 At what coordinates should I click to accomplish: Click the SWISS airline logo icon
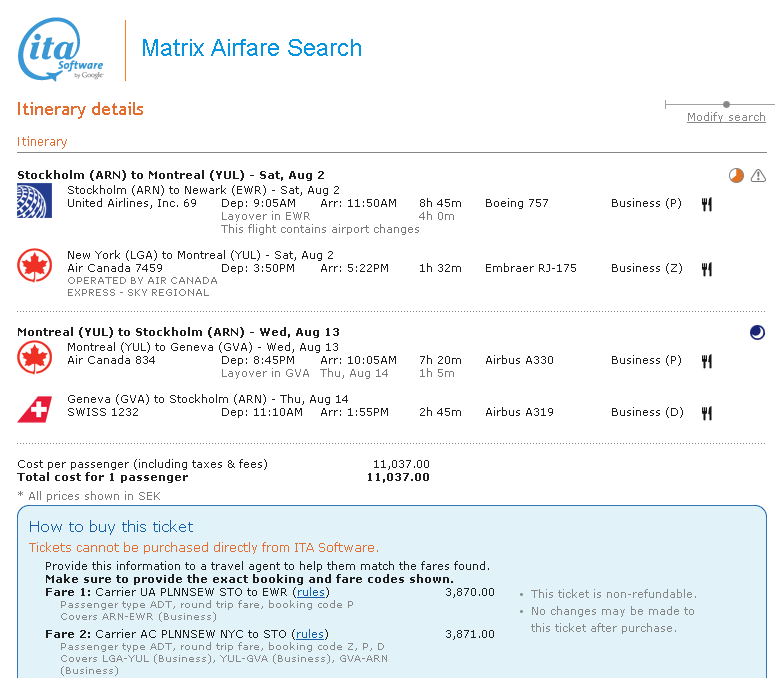tap(34, 409)
